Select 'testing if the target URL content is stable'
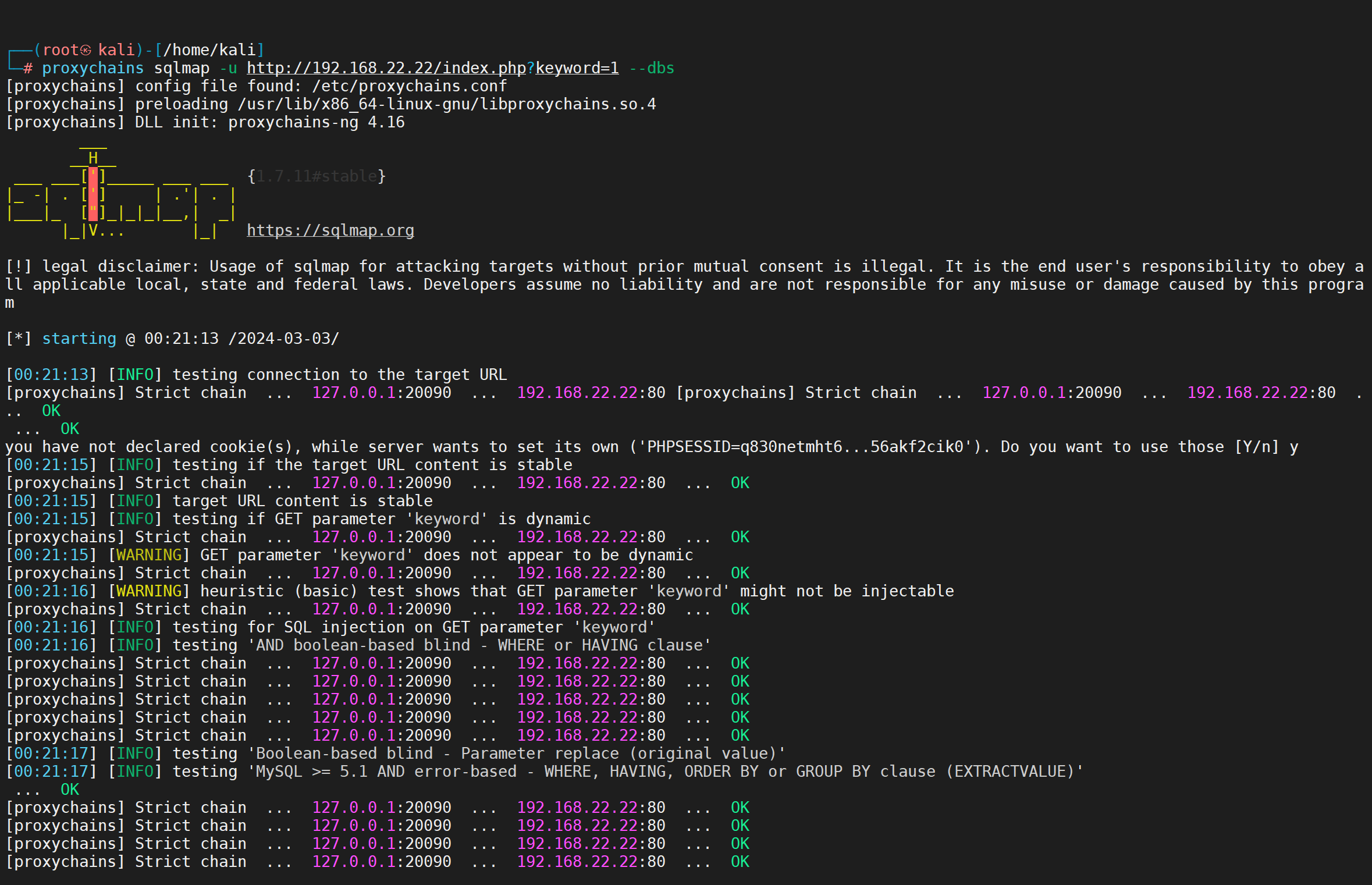Image resolution: width=1372 pixels, height=885 pixels. click(372, 465)
